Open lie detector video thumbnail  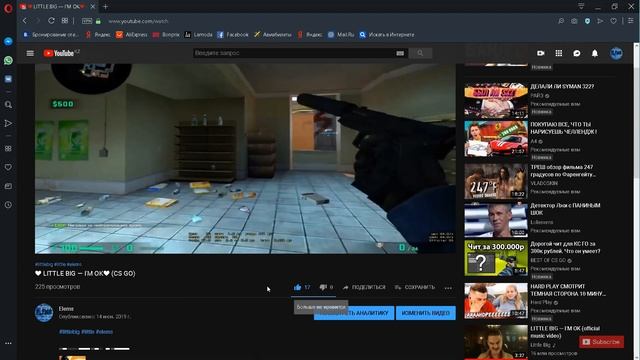(496, 220)
